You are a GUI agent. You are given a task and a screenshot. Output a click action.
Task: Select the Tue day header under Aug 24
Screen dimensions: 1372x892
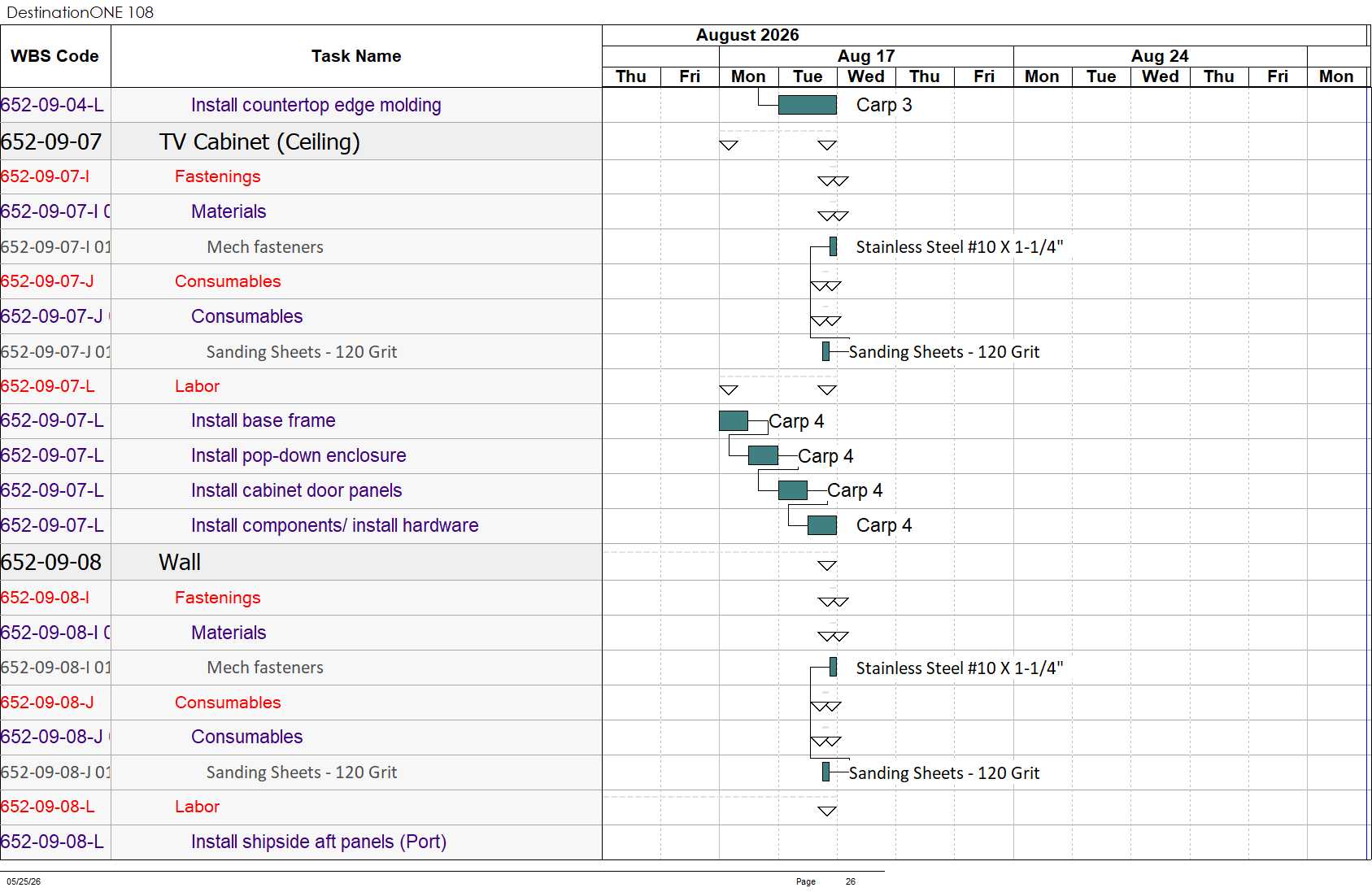click(x=1101, y=76)
